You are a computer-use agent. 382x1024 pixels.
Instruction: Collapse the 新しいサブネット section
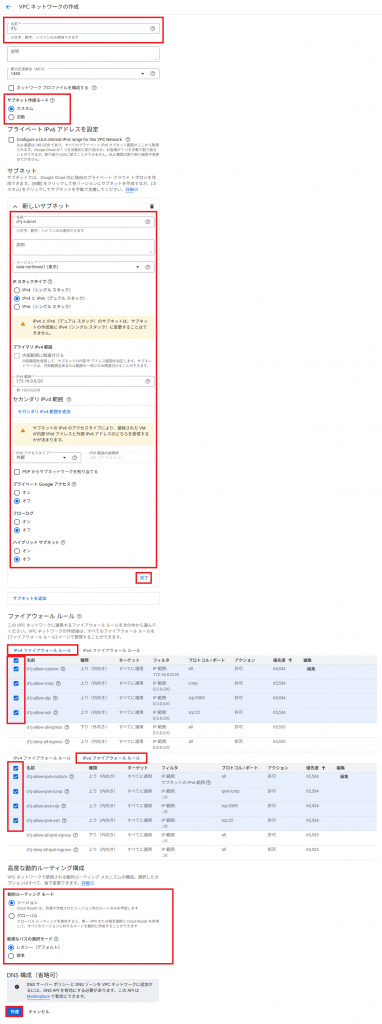[x=15, y=206]
